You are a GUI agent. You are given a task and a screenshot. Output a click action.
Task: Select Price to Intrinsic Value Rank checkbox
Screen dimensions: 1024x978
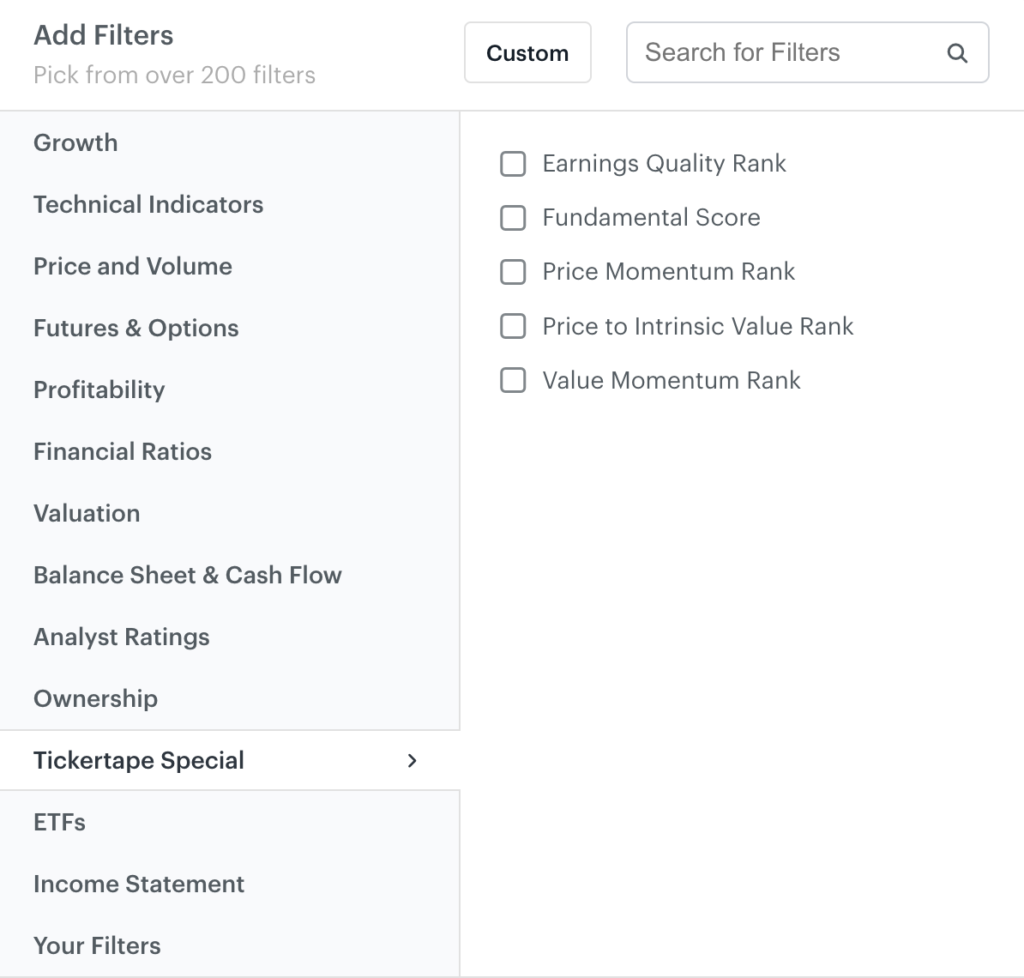(x=513, y=326)
